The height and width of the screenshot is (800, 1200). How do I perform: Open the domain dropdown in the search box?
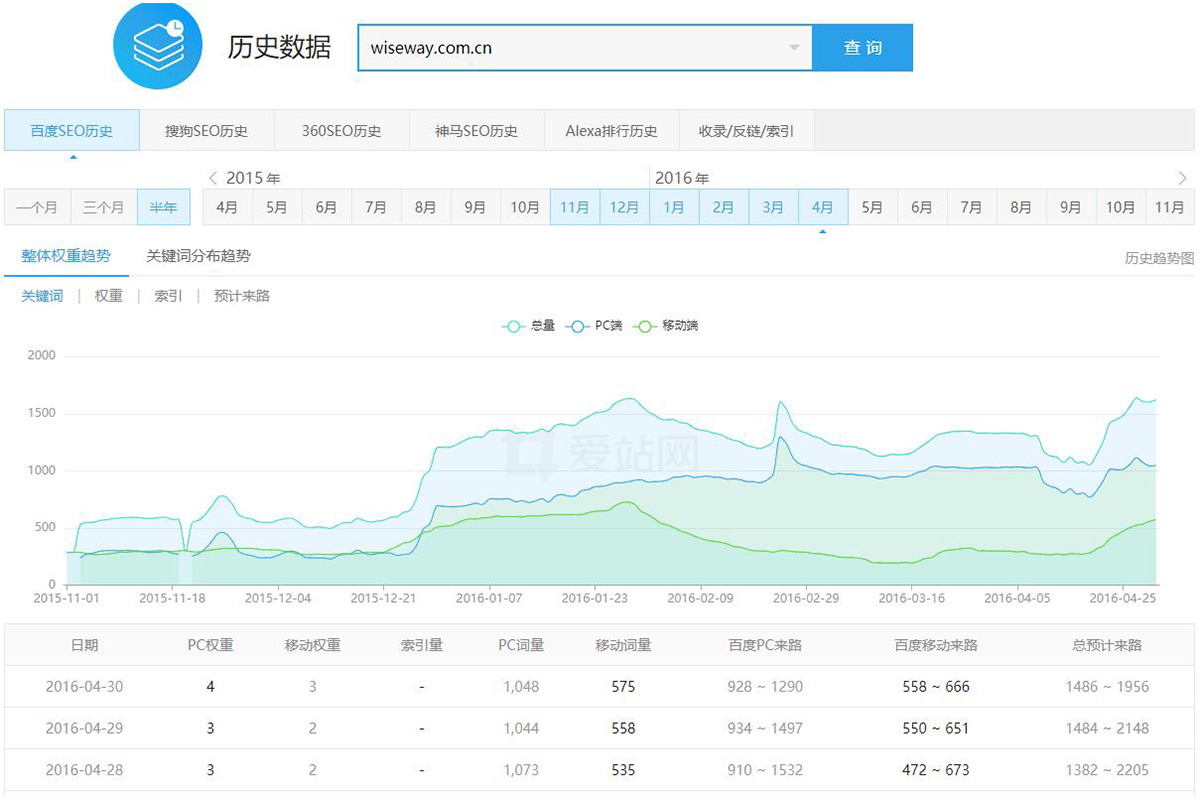[x=795, y=47]
